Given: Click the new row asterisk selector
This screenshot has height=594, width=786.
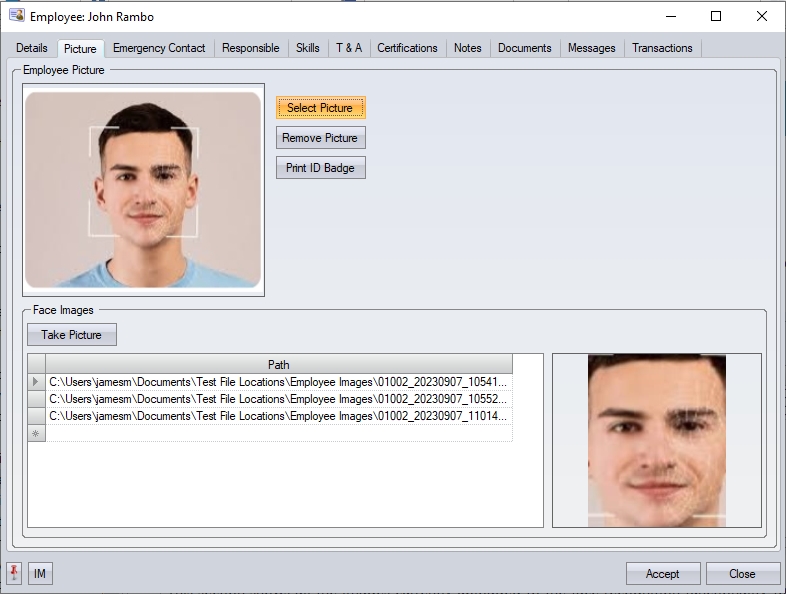Looking at the screenshot, I should pyautogui.click(x=37, y=432).
